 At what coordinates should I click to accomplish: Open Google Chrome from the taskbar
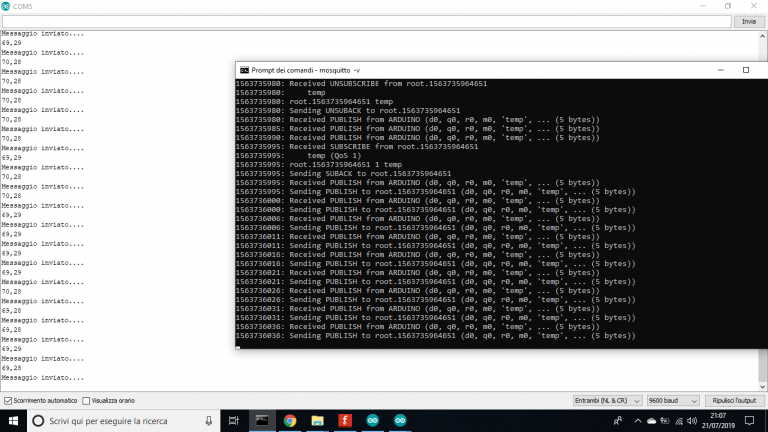(290, 421)
